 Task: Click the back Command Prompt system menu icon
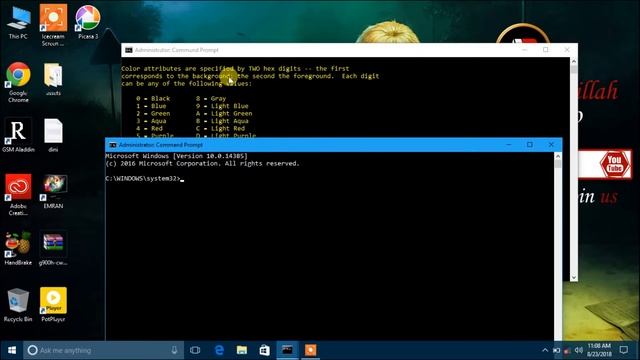pos(129,50)
